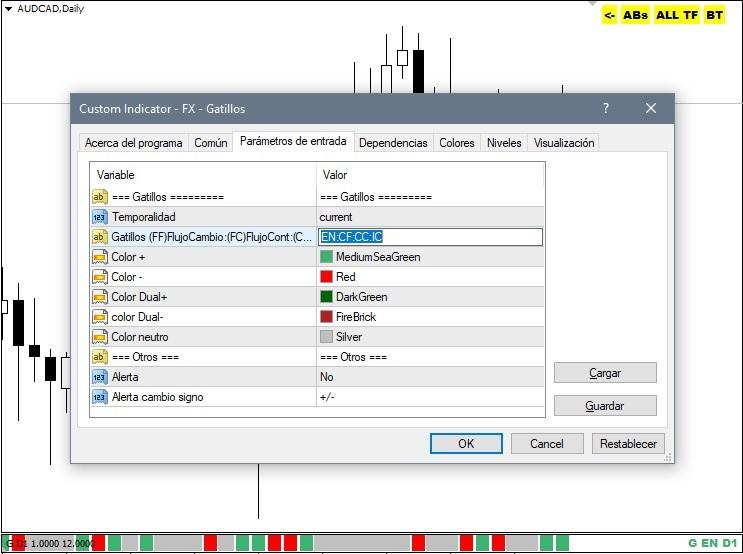
Task: Click the 'current' value of Temporalidad
Action: pos(336,217)
